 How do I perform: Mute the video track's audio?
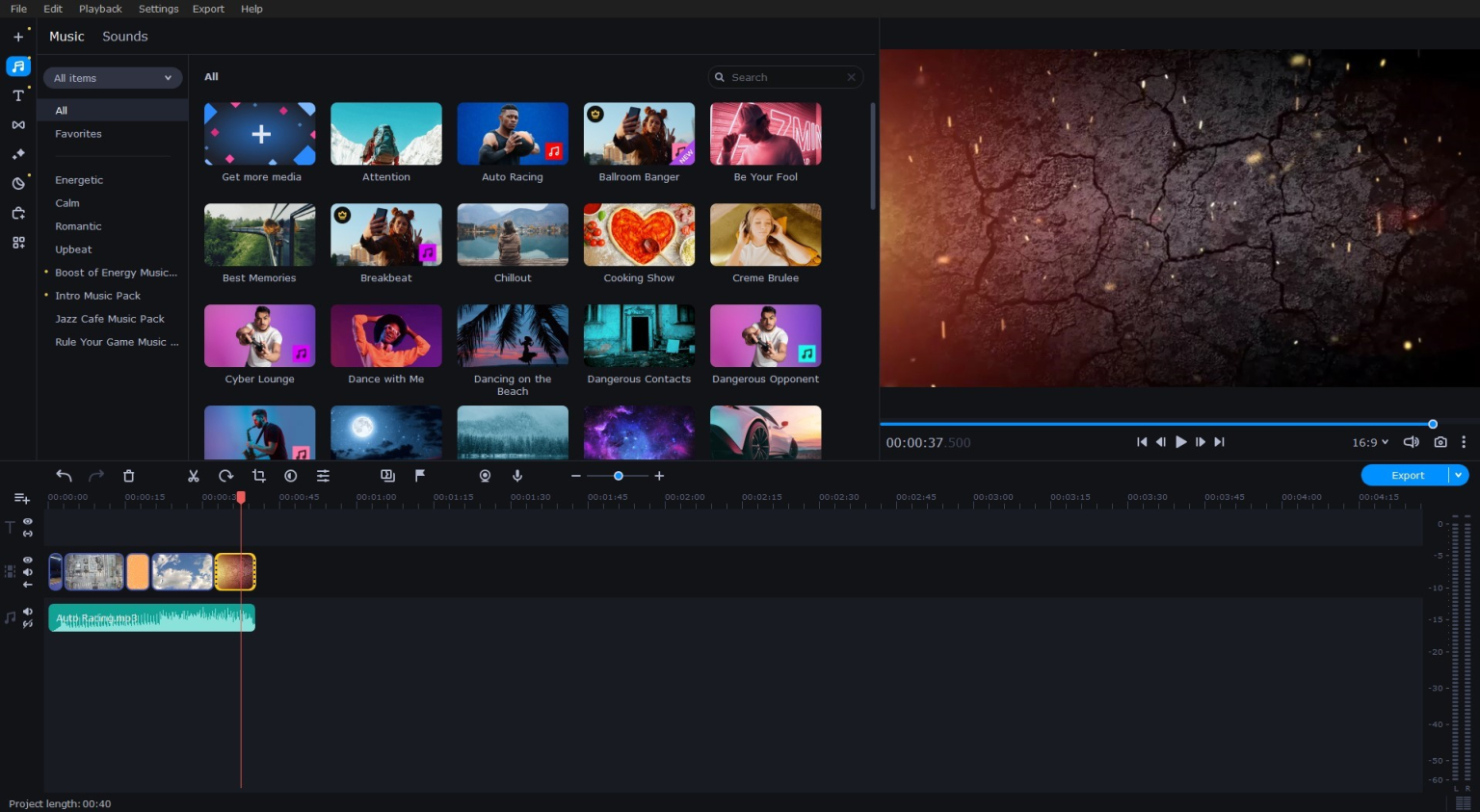tap(28, 572)
